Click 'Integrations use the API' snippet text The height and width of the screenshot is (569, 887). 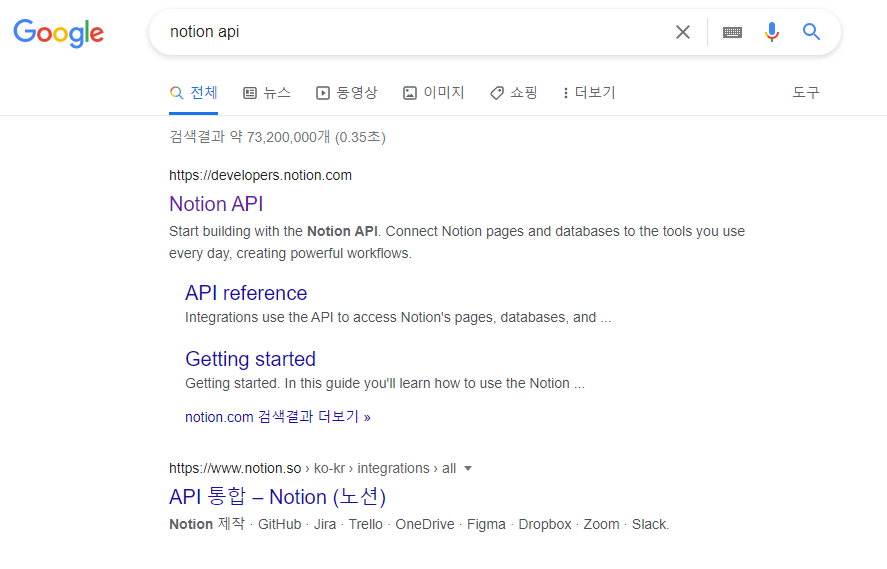pos(398,317)
